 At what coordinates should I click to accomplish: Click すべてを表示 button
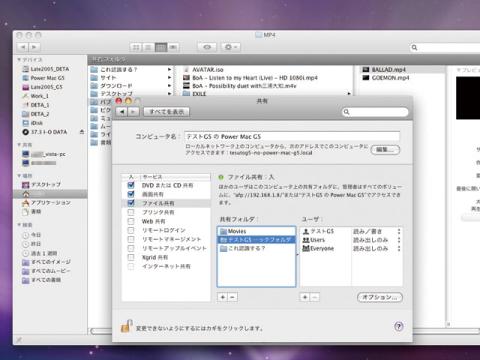pyautogui.click(x=166, y=112)
